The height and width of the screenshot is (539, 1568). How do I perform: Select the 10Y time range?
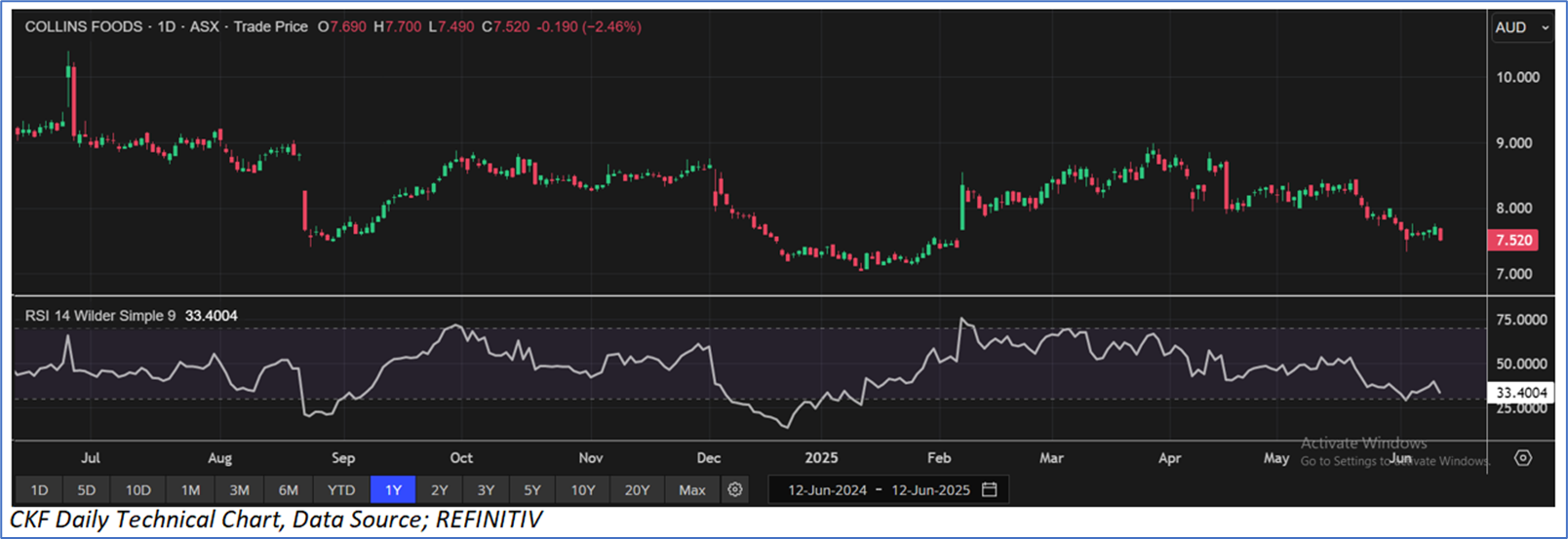(583, 489)
